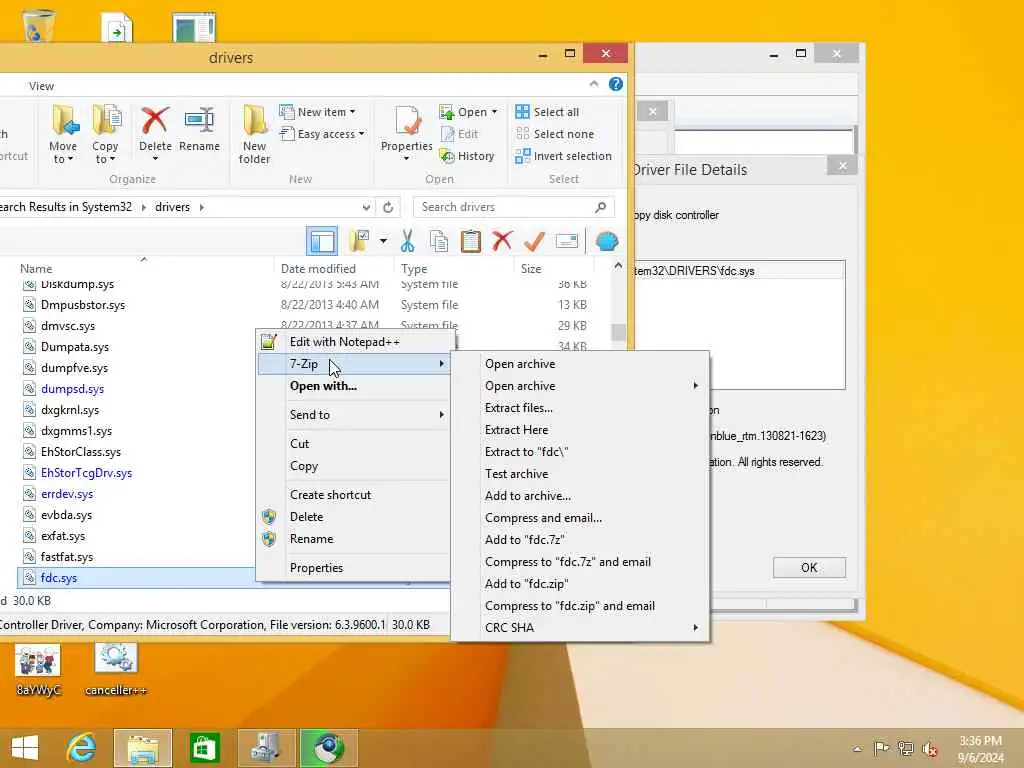Click Invert selection in the ribbon

(x=564, y=156)
